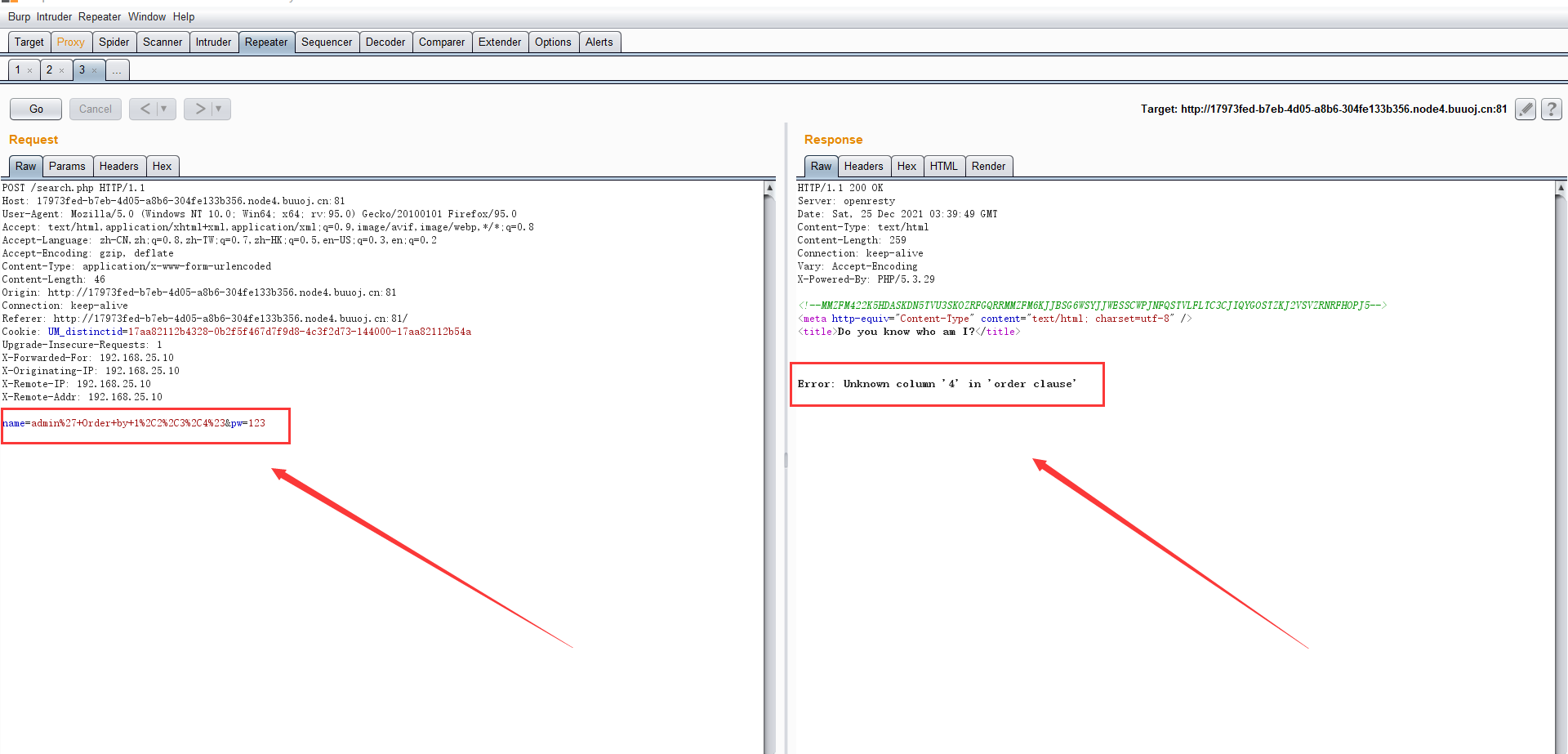Screen dimensions: 1568x754
Task: Click the 'X-Powered-By: PHP/5.3.29' response header
Action: [866, 279]
